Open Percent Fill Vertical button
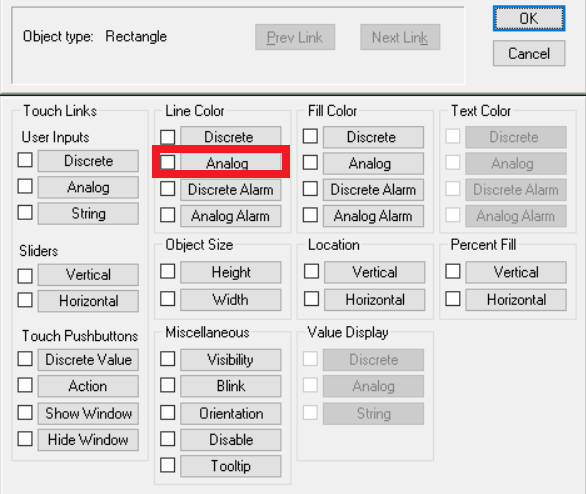 pos(516,272)
